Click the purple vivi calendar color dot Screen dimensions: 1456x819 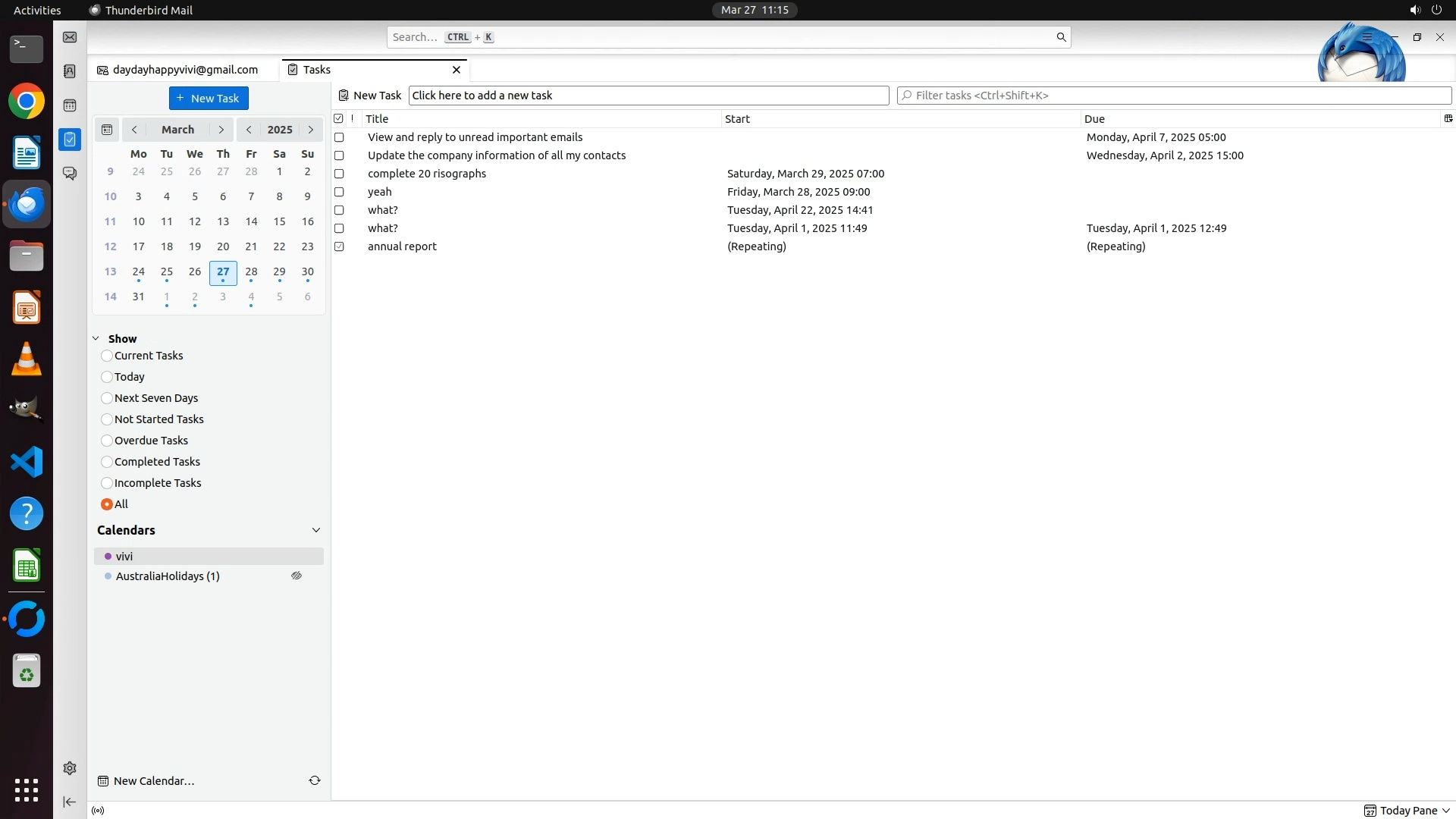[108, 557]
